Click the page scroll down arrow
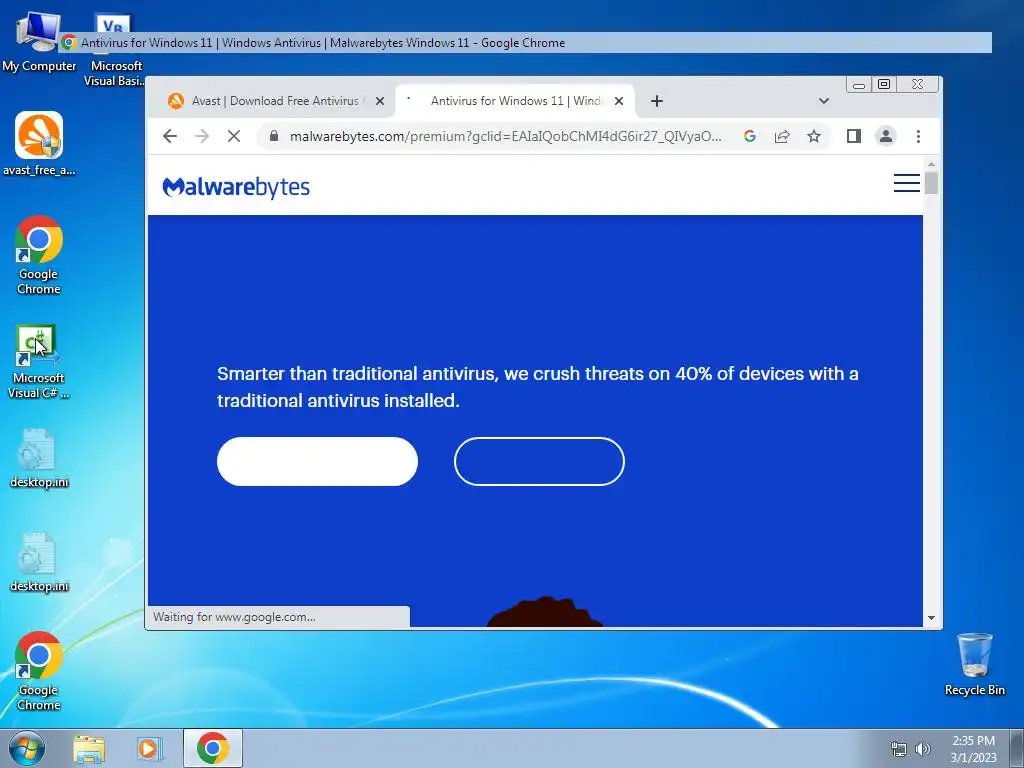The width and height of the screenshot is (1024, 768). pyautogui.click(x=931, y=618)
